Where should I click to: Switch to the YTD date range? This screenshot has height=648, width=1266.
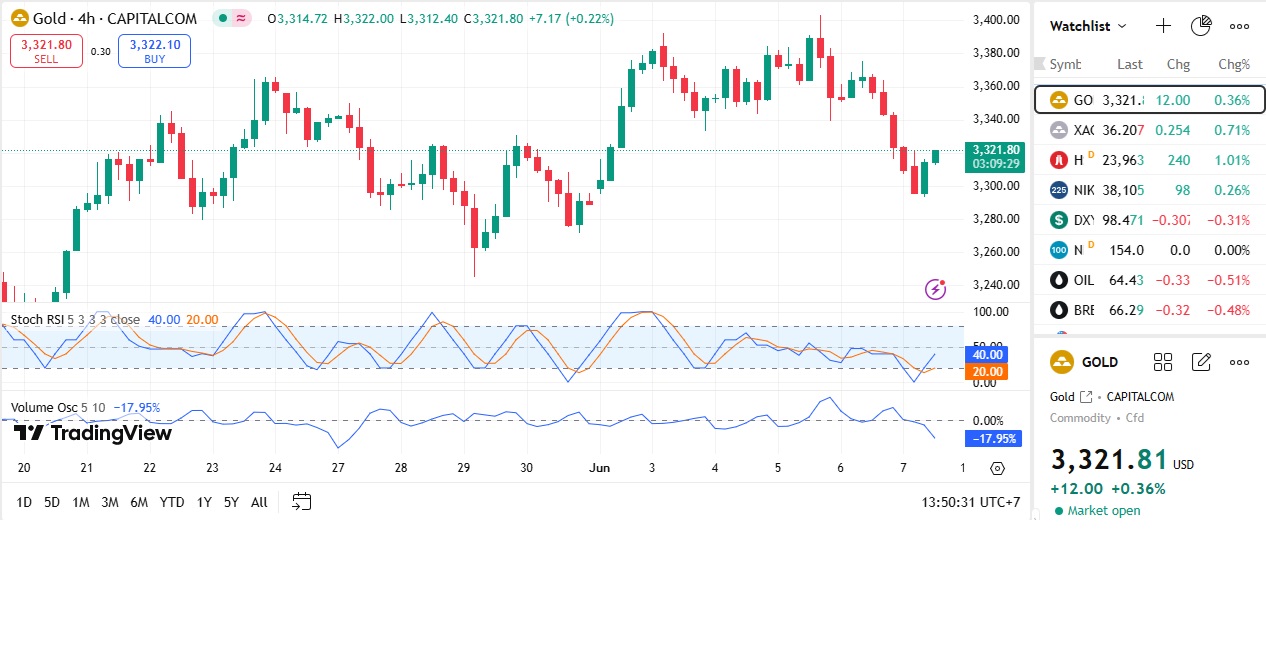pyautogui.click(x=172, y=502)
